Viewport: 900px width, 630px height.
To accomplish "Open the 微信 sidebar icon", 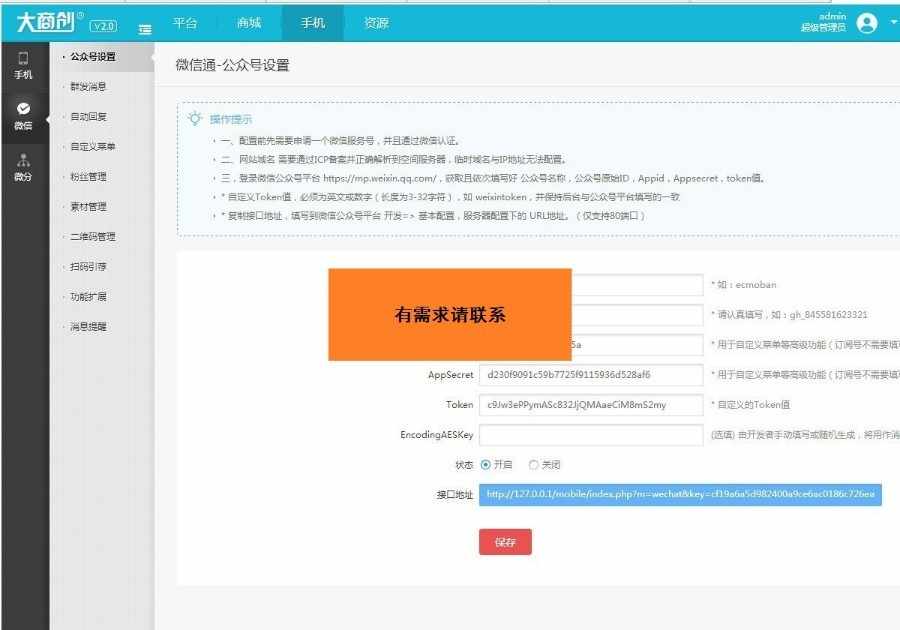I will pos(24,116).
